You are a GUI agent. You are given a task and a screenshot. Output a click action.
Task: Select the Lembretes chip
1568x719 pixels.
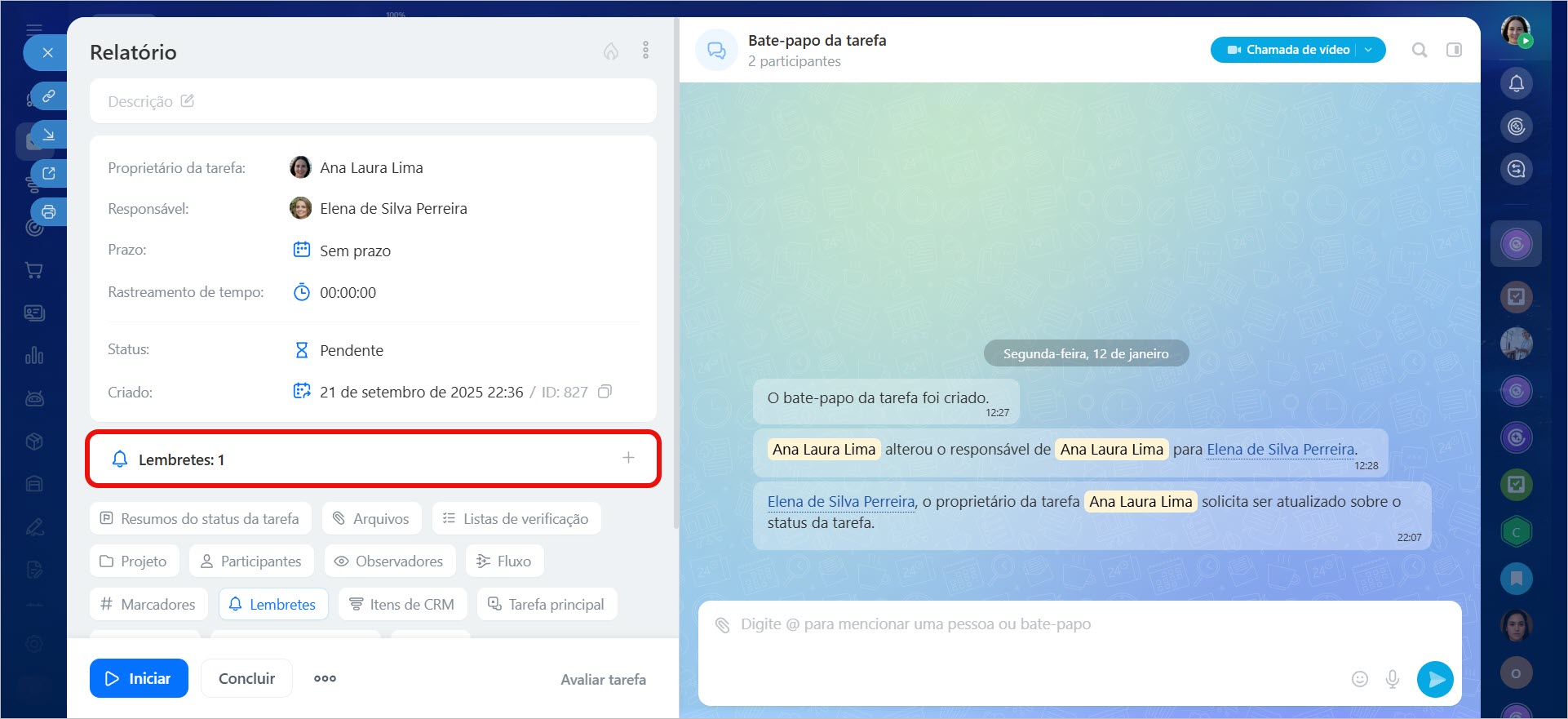click(x=273, y=605)
